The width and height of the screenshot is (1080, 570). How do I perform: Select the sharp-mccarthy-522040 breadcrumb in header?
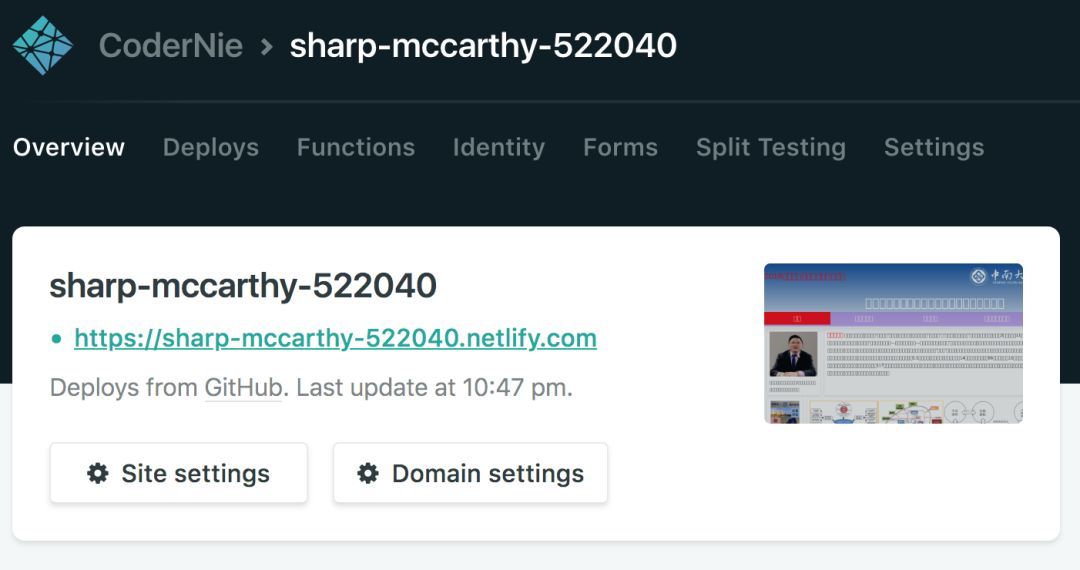483,46
